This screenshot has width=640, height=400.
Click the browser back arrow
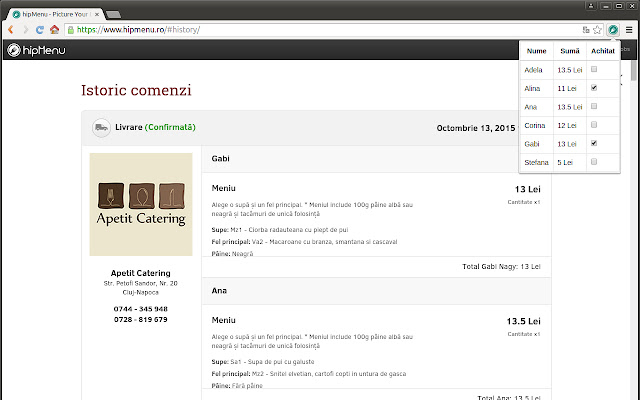point(11,29)
